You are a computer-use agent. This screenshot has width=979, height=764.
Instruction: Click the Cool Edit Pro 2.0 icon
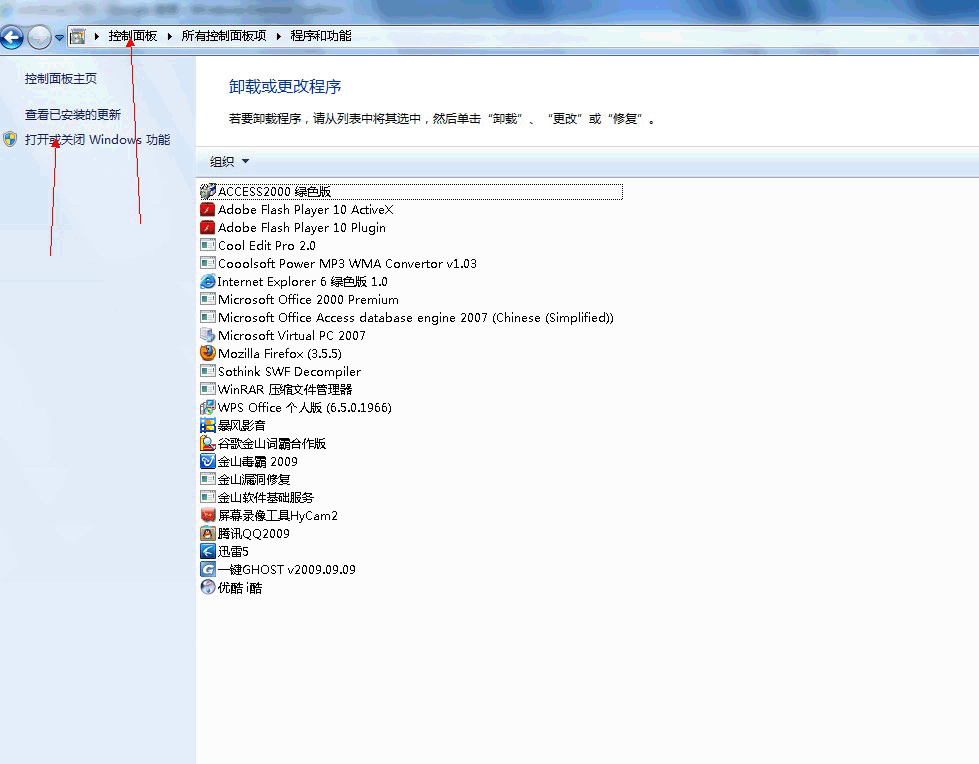pos(208,245)
